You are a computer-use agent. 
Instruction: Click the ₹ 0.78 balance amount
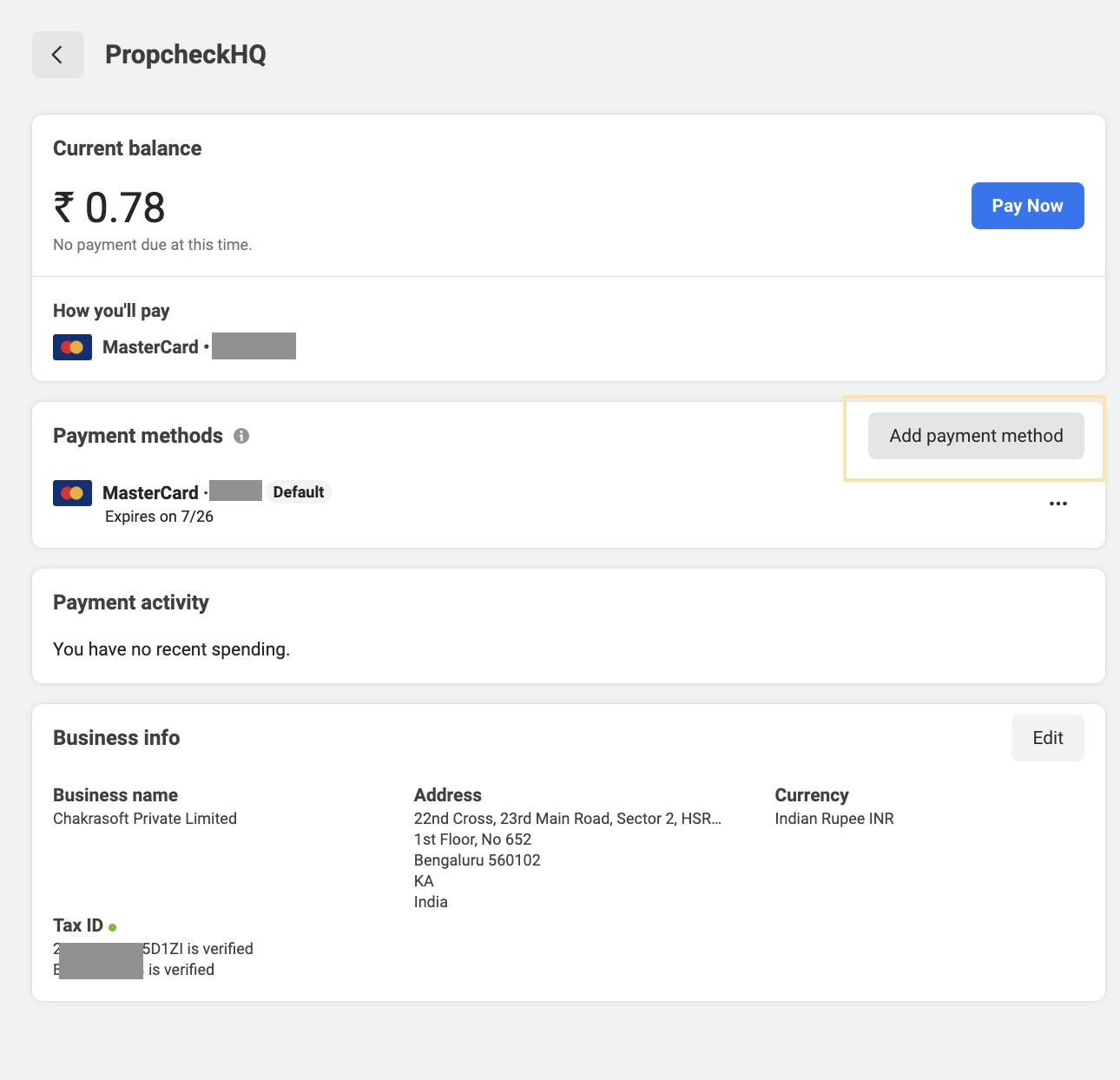pos(109,207)
